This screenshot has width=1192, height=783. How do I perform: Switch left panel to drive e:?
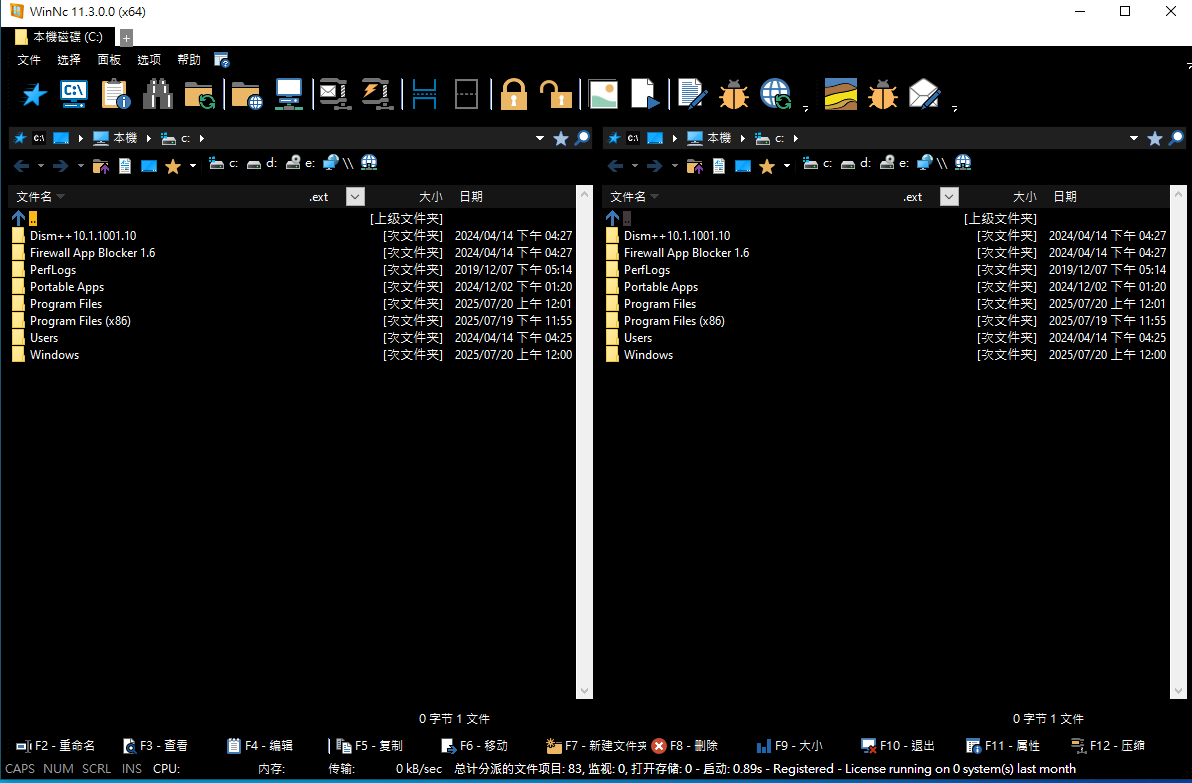[300, 163]
